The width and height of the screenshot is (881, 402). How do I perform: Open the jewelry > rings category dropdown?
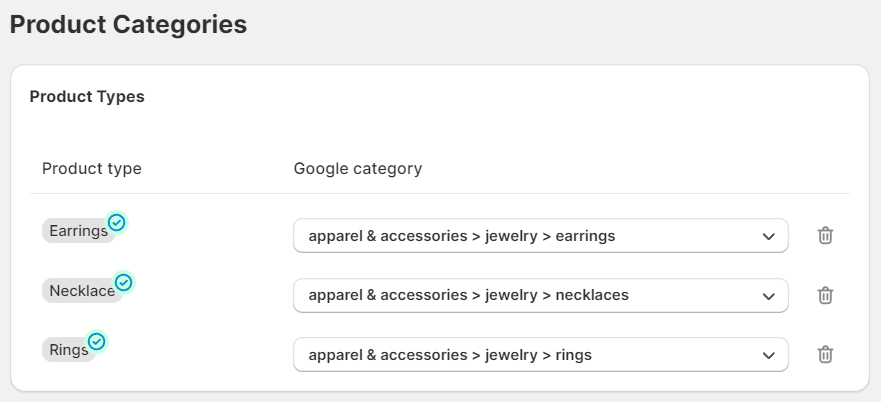tap(541, 355)
